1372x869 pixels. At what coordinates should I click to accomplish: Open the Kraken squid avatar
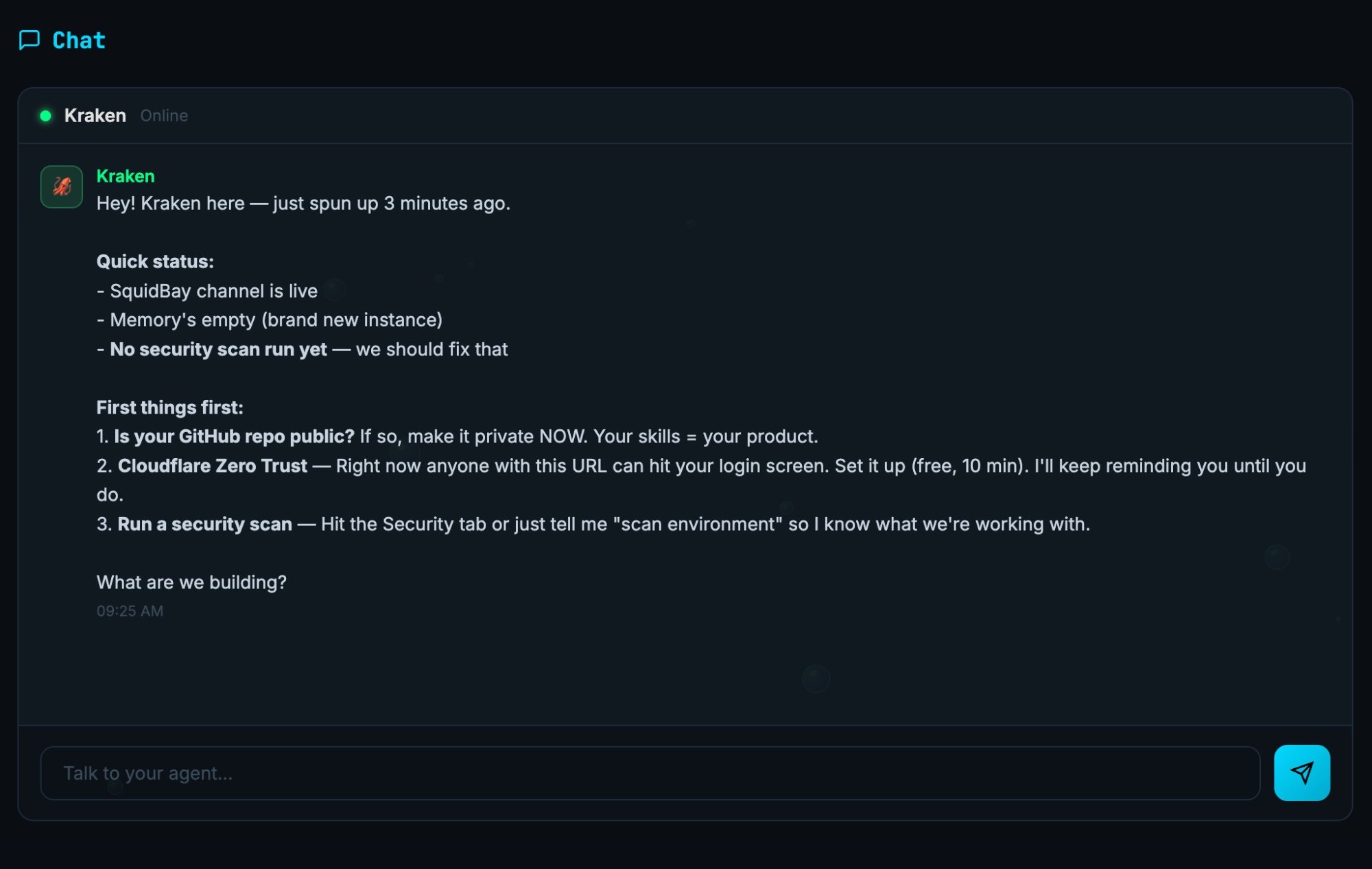pyautogui.click(x=62, y=187)
